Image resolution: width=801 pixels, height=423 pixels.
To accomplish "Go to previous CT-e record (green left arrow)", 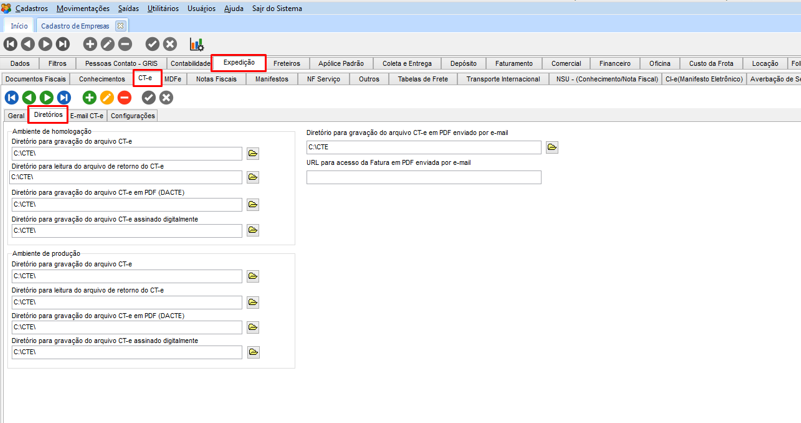I will pos(29,98).
